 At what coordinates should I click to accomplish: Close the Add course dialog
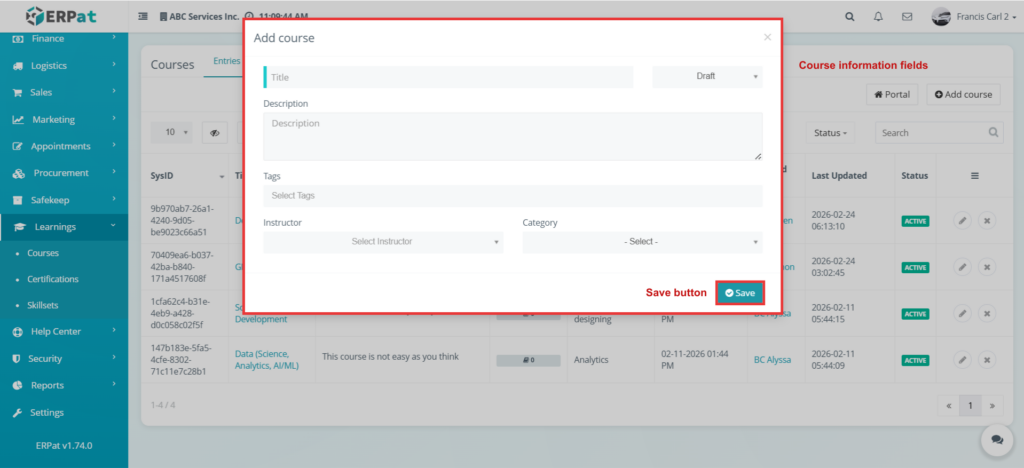click(x=767, y=37)
